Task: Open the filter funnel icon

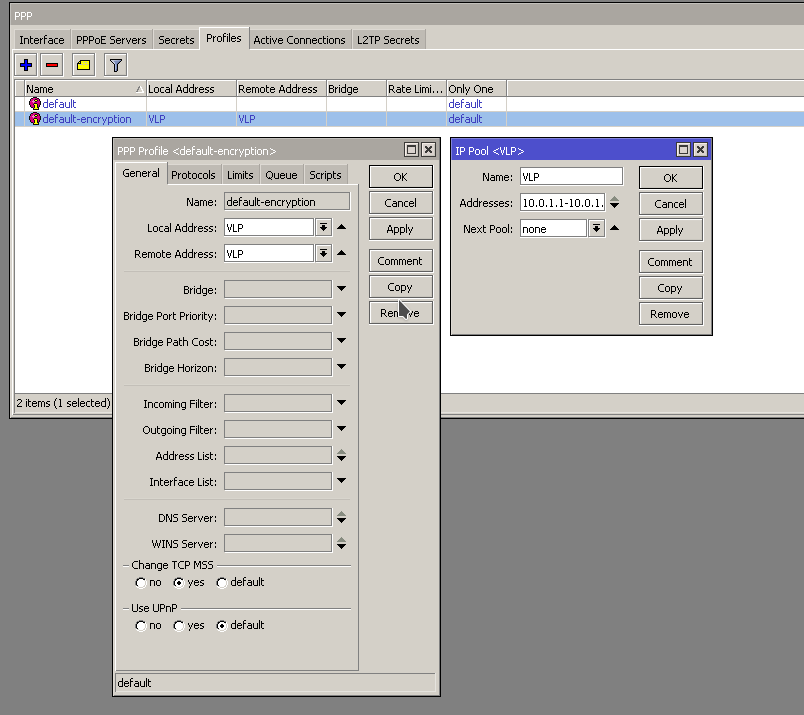Action: 115,65
